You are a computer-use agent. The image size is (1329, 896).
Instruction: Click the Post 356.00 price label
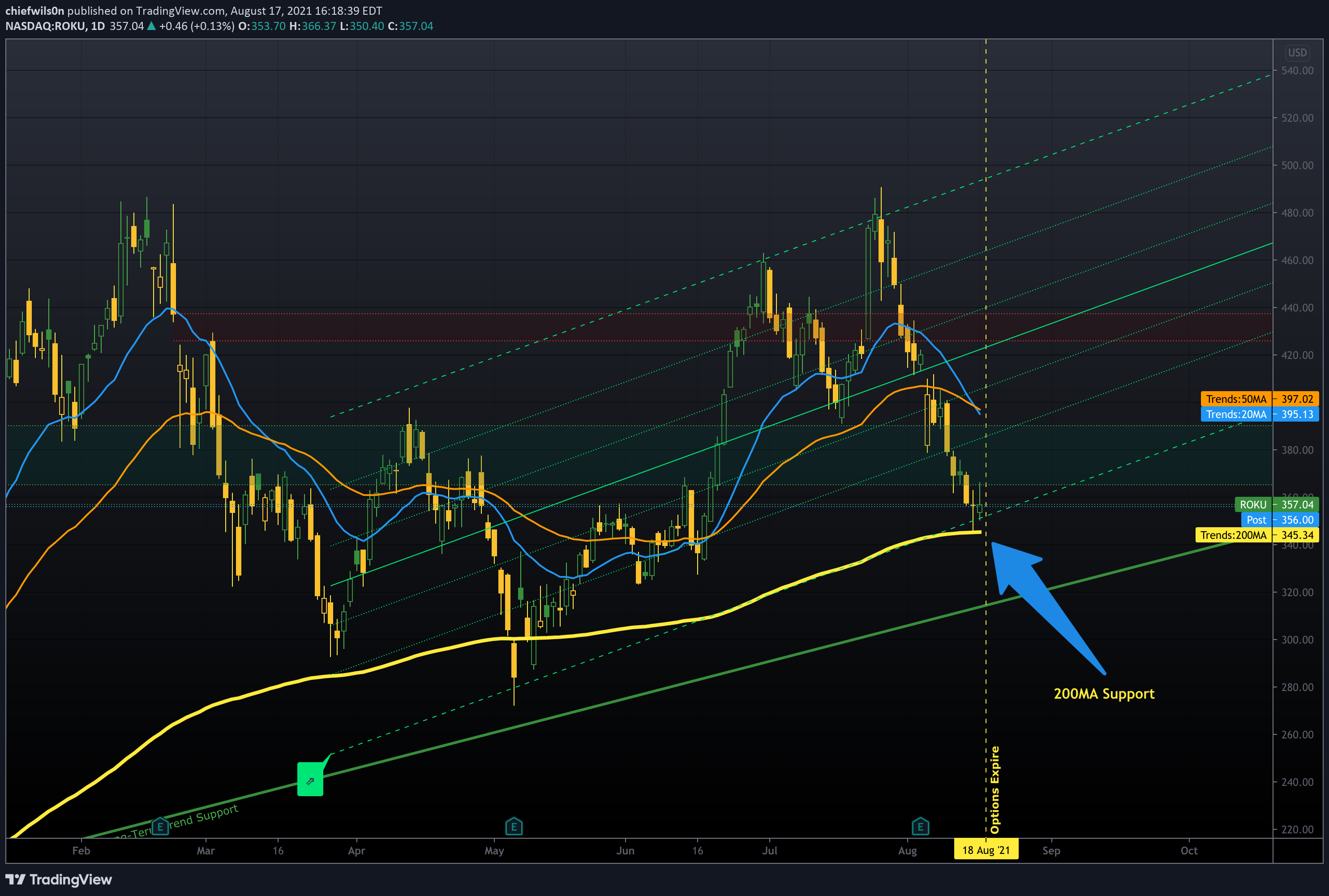coord(1280,520)
